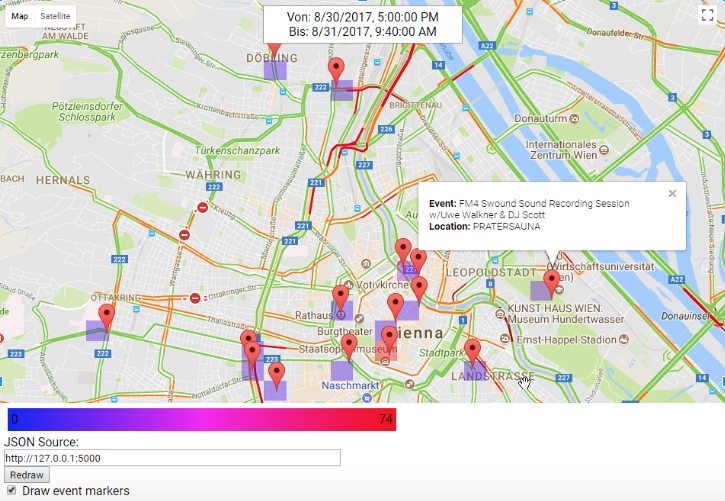Toggle the Draw event markers checkbox

point(12,490)
